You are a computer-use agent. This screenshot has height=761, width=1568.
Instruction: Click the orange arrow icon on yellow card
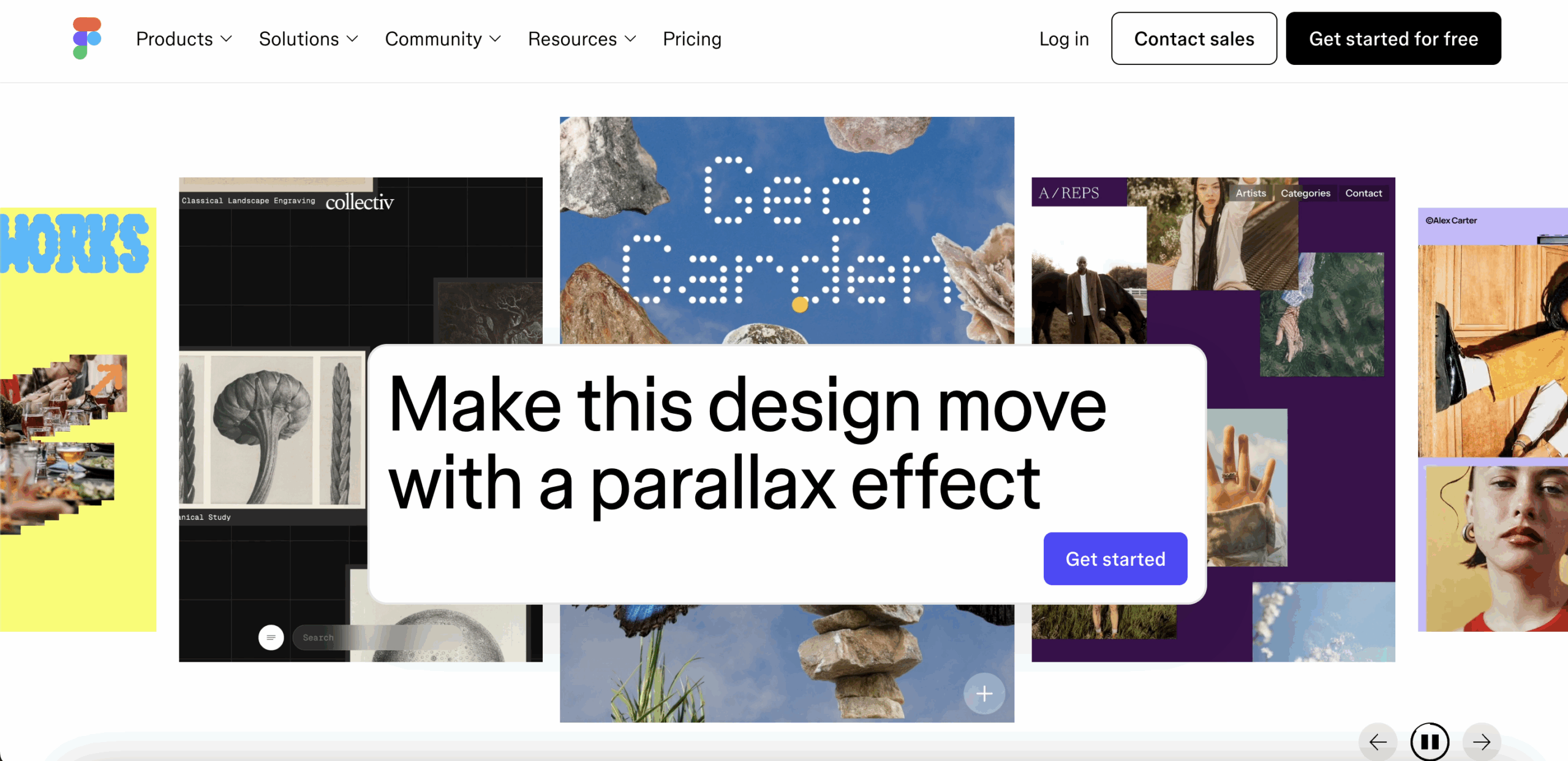tap(109, 378)
